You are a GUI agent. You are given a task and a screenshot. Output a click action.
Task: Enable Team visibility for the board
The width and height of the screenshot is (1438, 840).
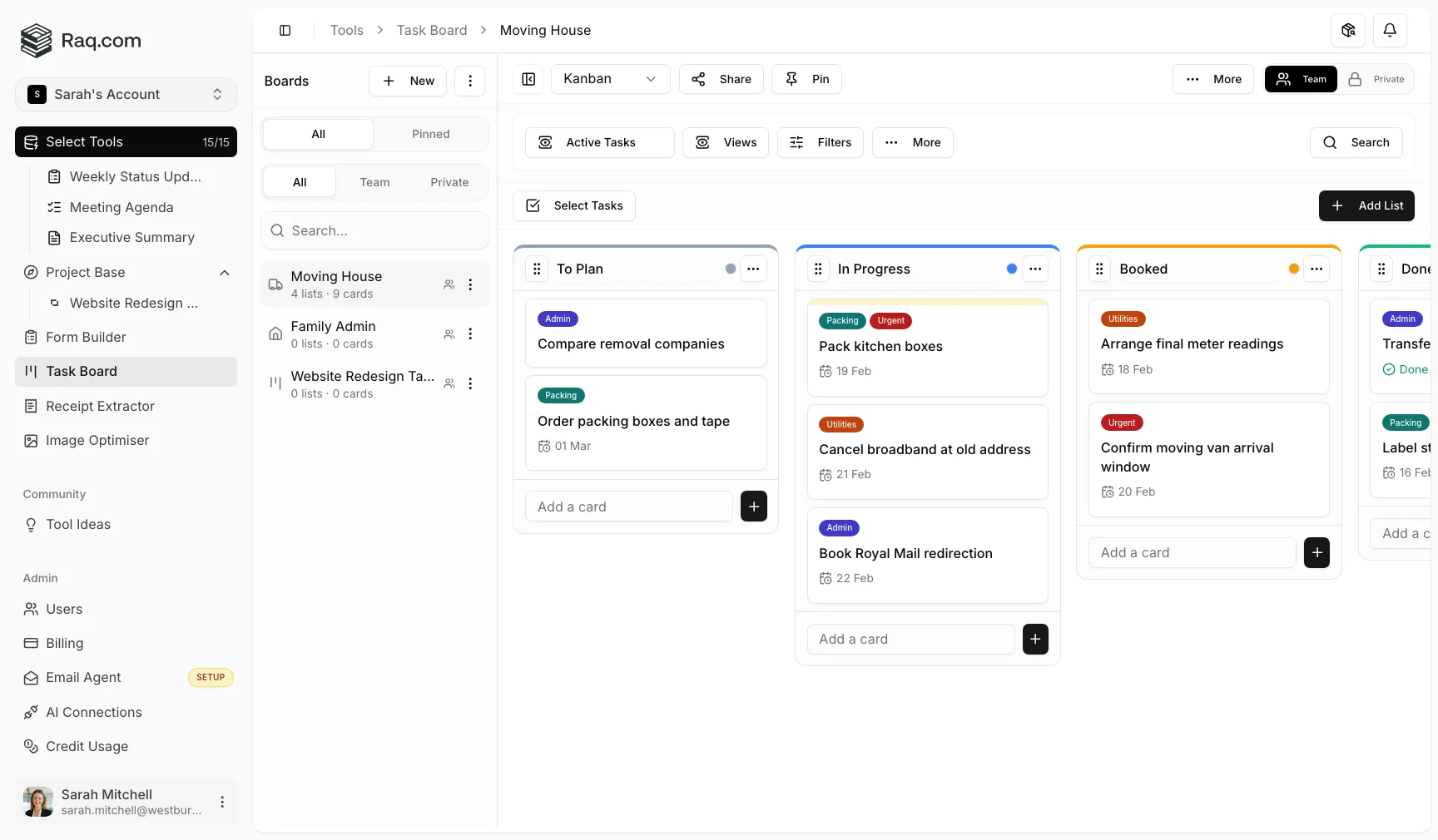point(1301,79)
